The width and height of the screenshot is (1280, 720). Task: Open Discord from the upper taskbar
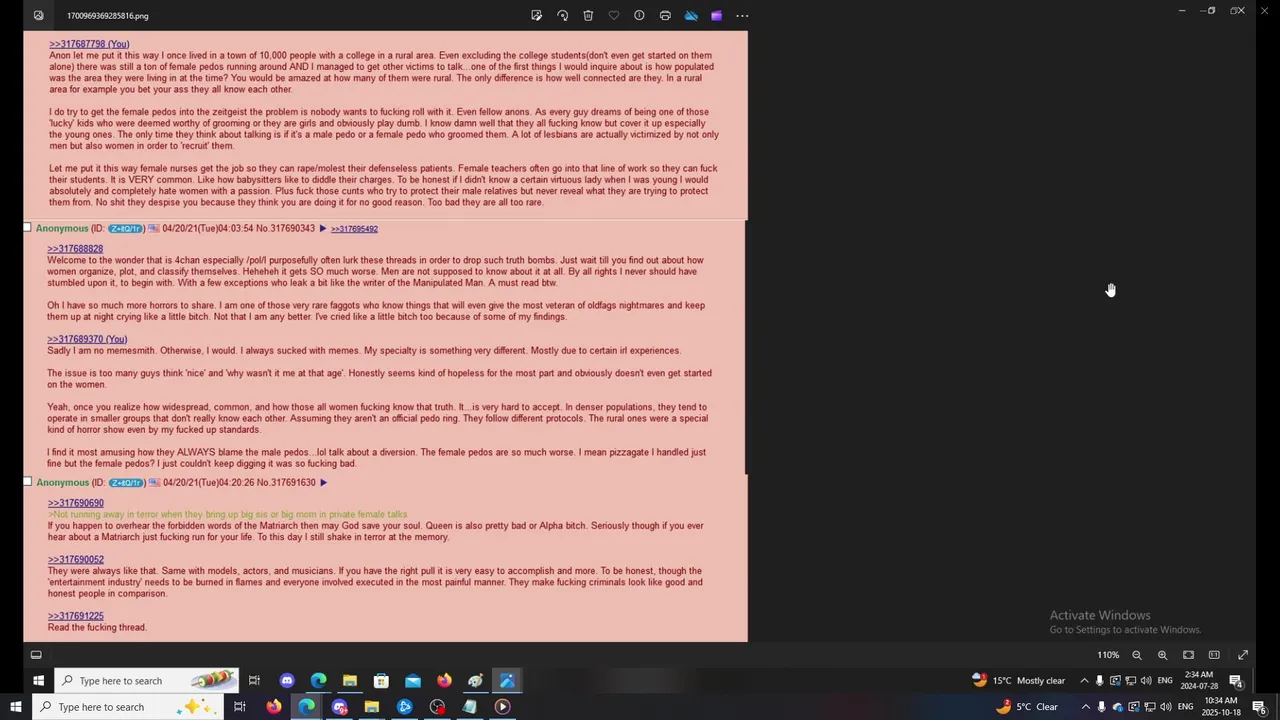click(287, 681)
